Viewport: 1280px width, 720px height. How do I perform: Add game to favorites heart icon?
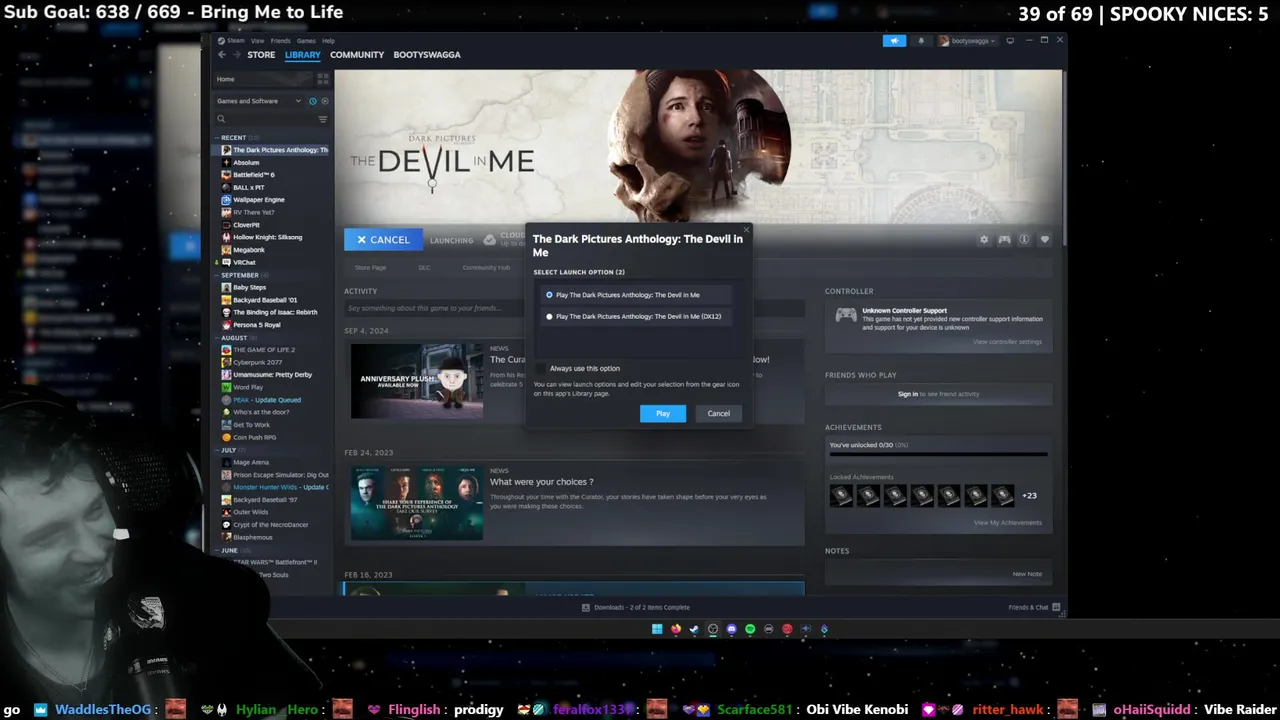(1044, 240)
